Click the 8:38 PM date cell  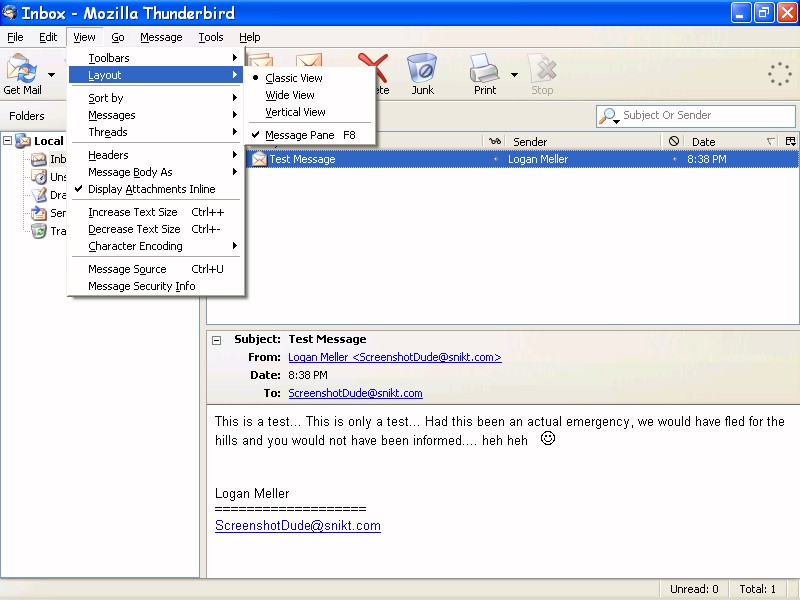(x=707, y=159)
